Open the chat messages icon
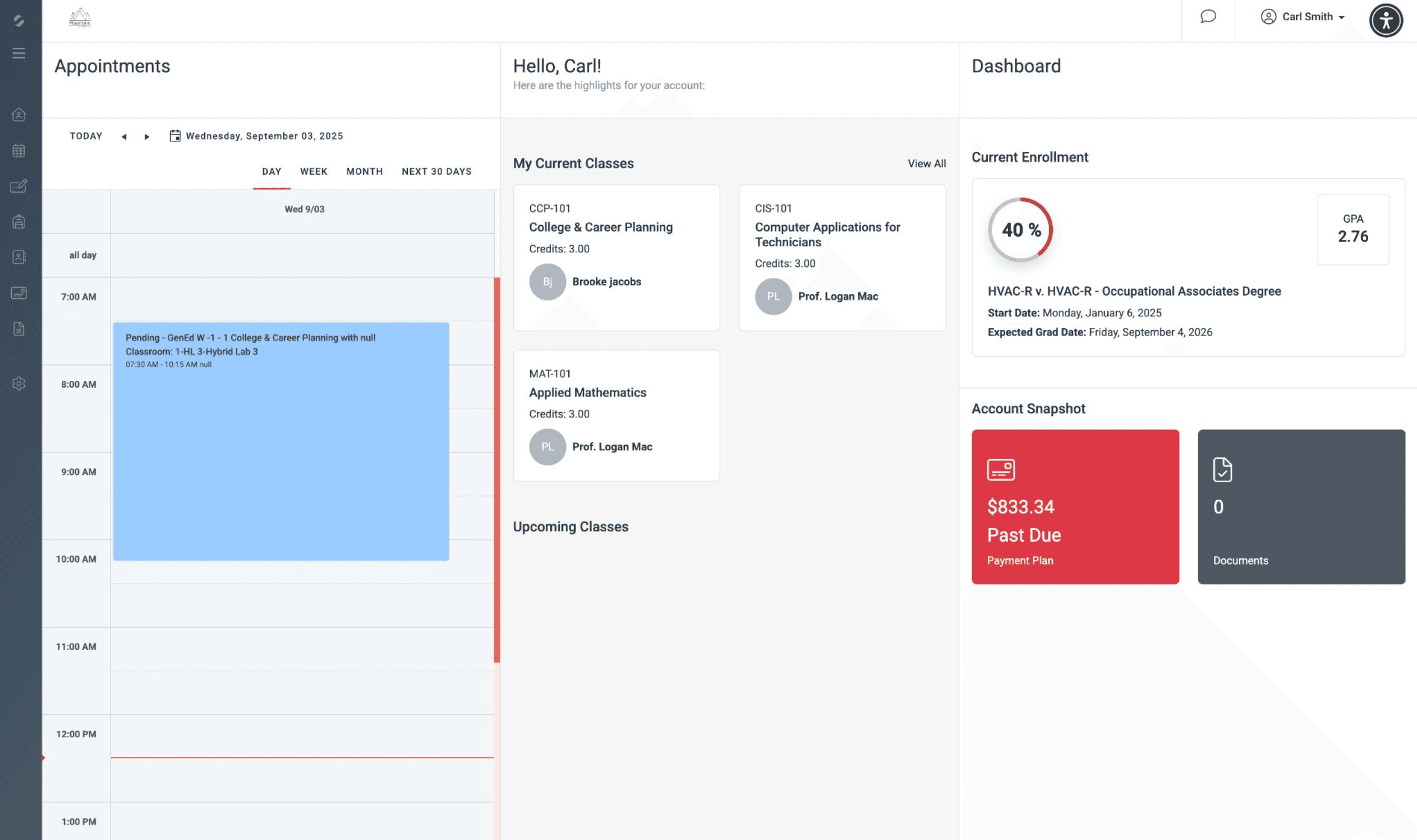Image resolution: width=1417 pixels, height=840 pixels. [1208, 16]
